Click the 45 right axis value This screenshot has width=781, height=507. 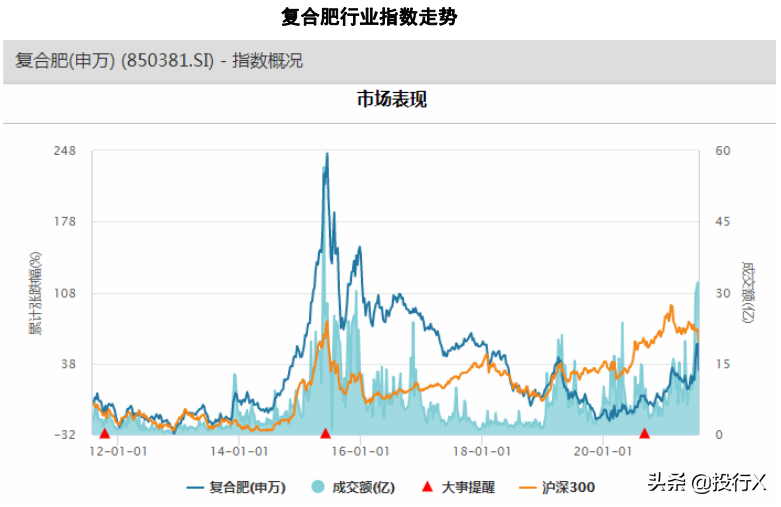(x=723, y=222)
